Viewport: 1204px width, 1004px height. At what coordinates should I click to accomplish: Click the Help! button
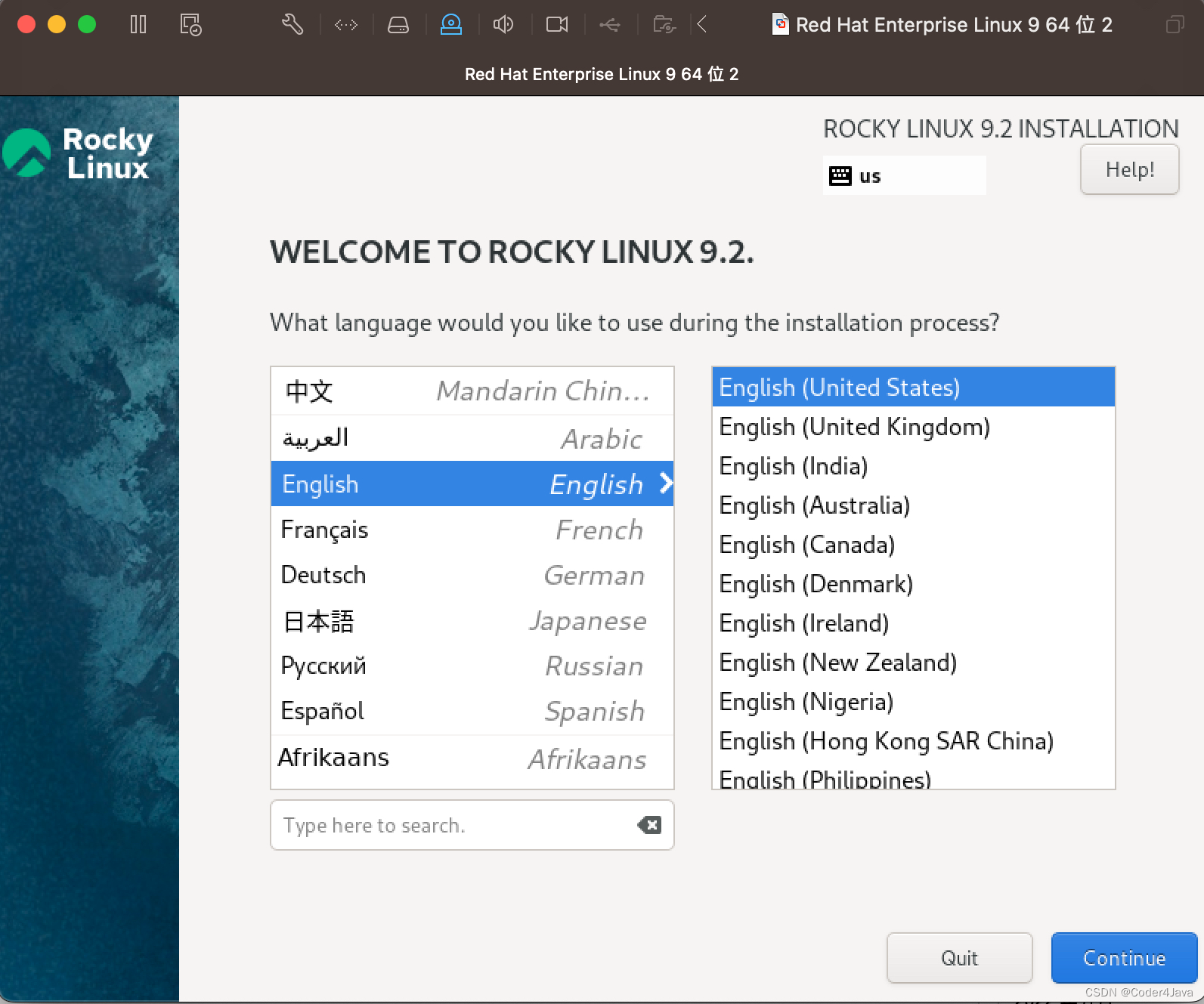pyautogui.click(x=1130, y=169)
